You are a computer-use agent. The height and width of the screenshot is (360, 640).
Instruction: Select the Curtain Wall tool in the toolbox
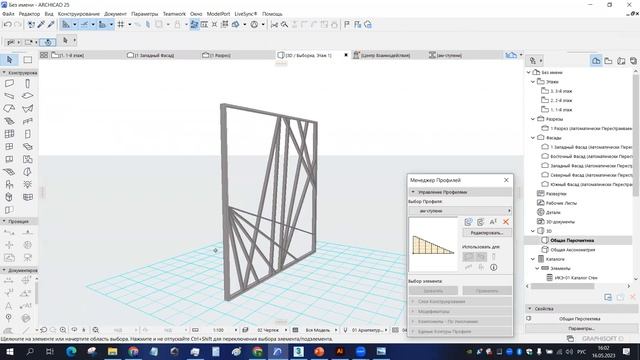[x=9, y=134]
